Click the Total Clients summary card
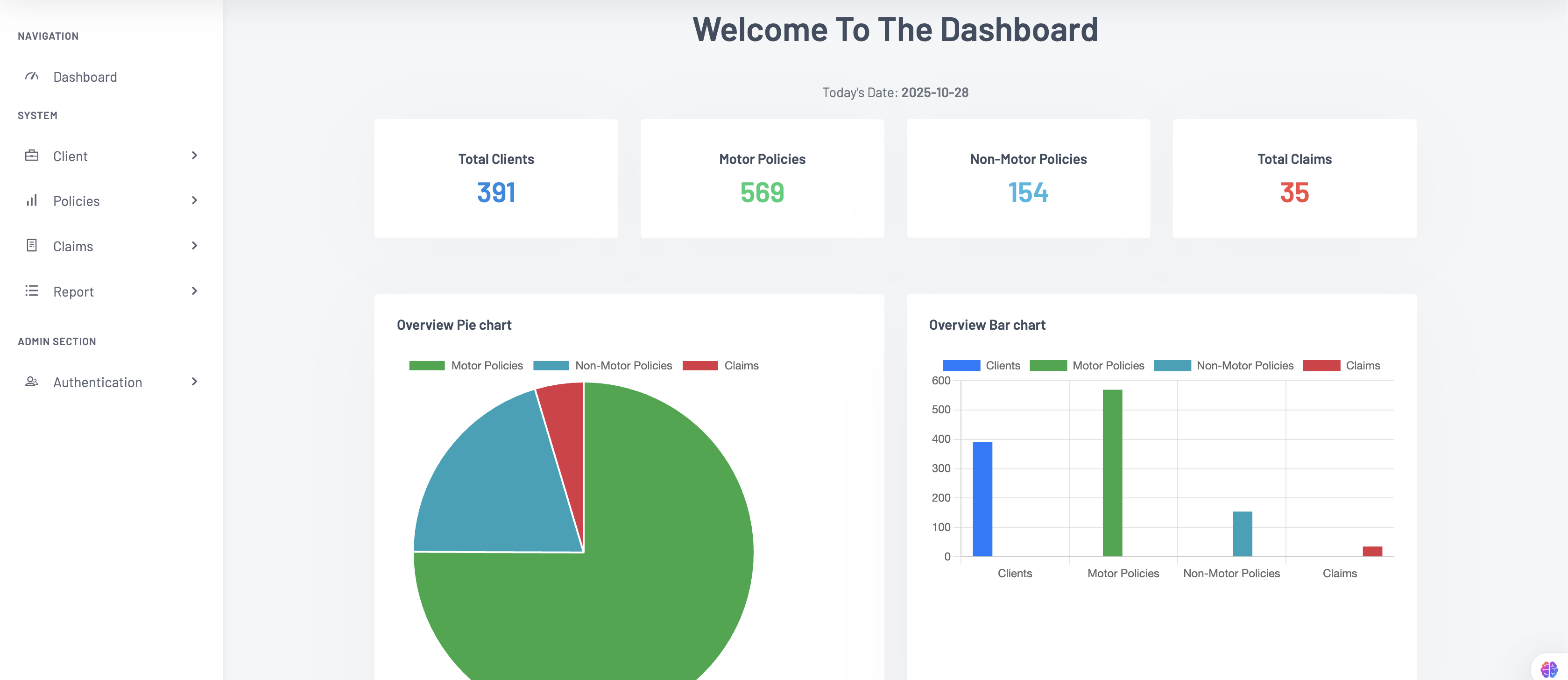The width and height of the screenshot is (1568, 680). pyautogui.click(x=496, y=178)
